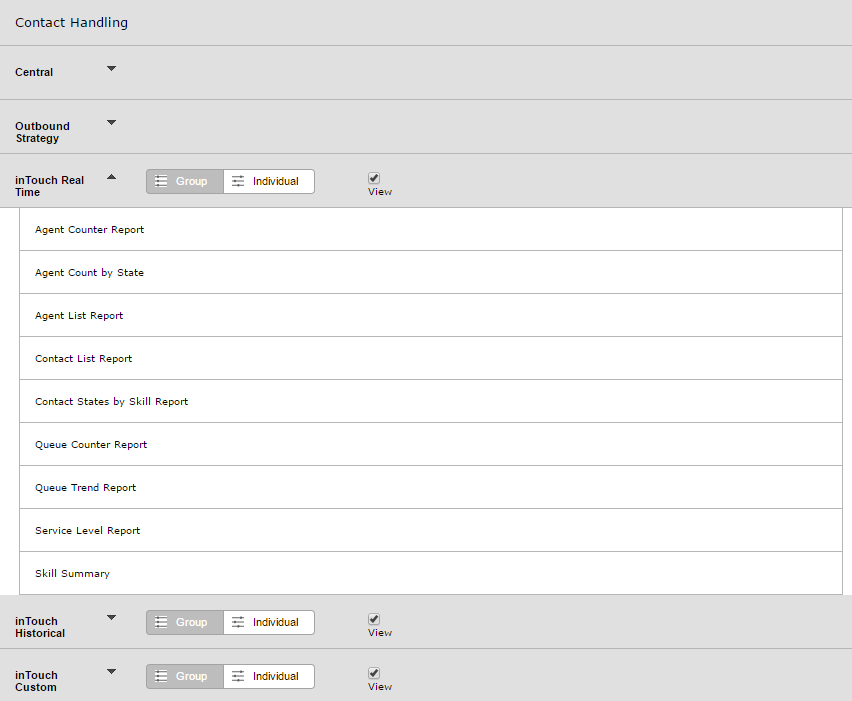
Task: Select the Queue Trend Report row
Action: pos(431,487)
